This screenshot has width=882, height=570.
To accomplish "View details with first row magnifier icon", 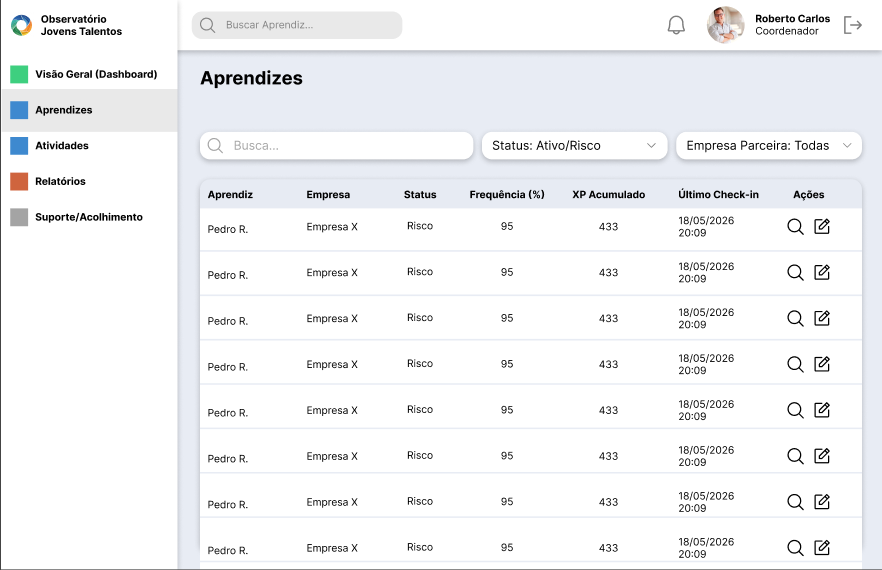I will click(795, 227).
